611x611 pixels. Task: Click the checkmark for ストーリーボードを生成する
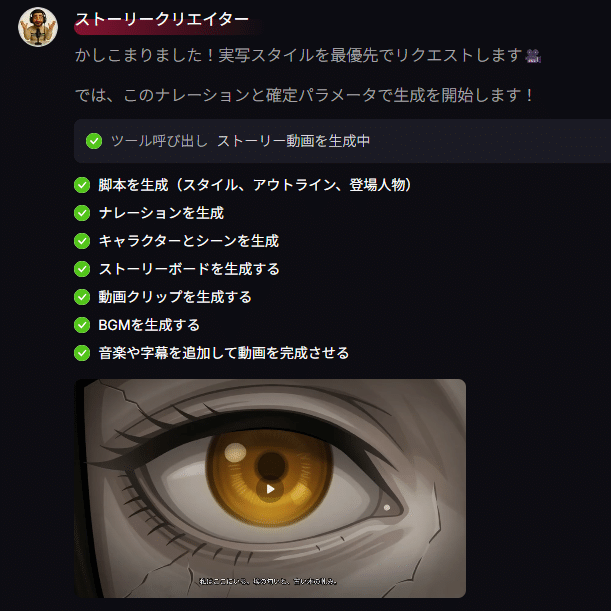[x=82, y=269]
